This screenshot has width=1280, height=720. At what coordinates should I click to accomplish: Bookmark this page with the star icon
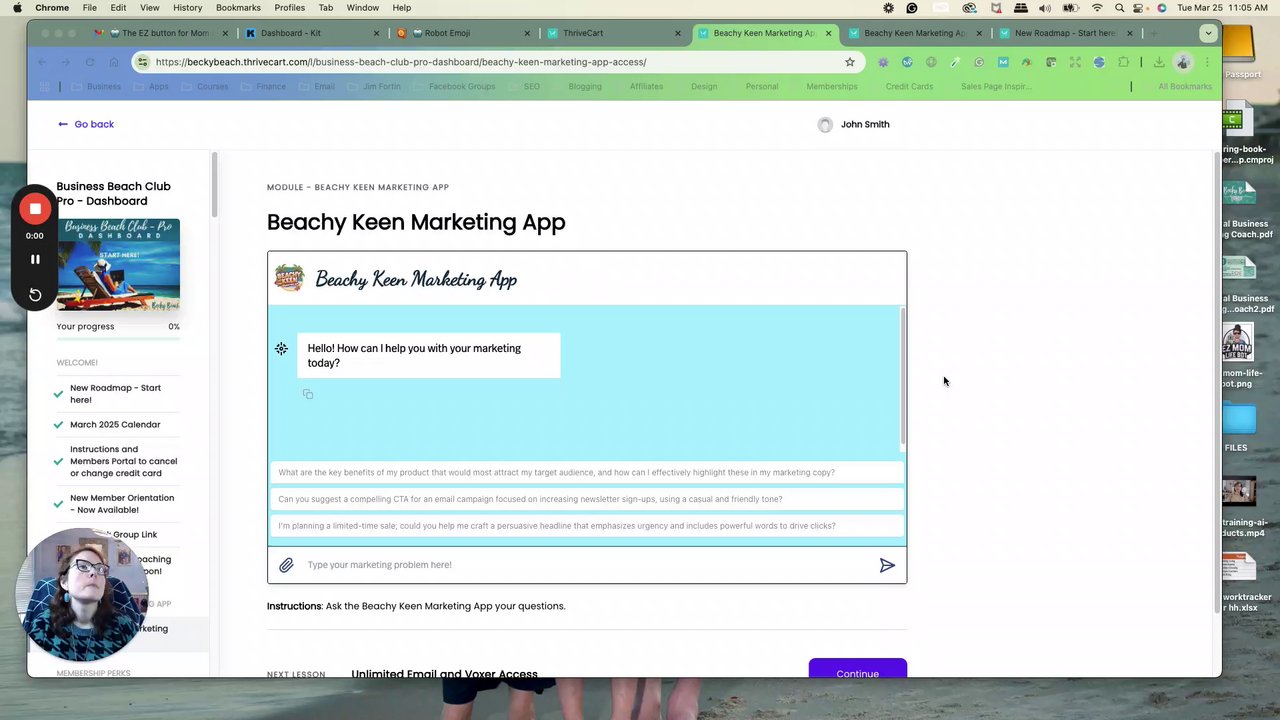(x=850, y=62)
